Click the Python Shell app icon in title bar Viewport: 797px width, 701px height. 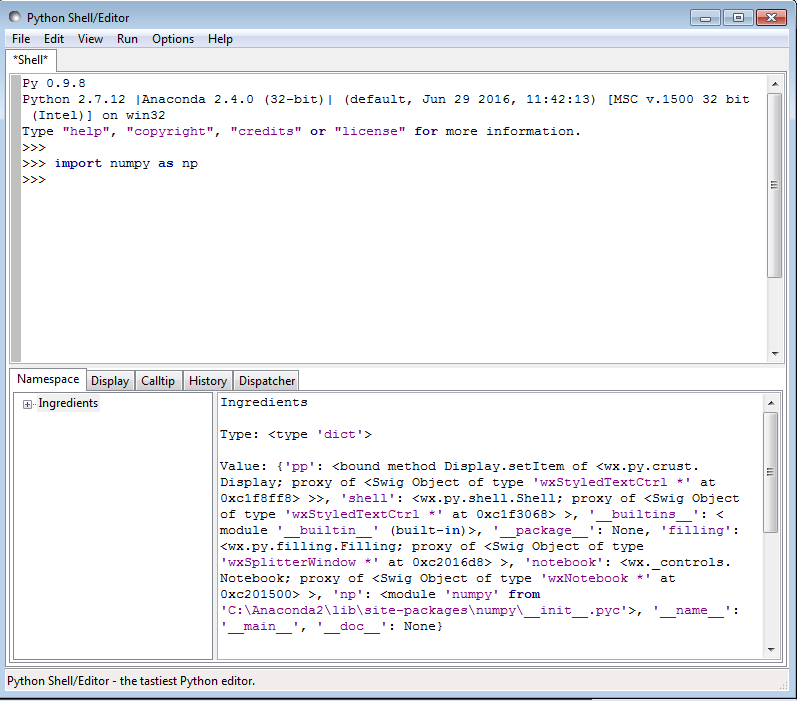pos(15,17)
